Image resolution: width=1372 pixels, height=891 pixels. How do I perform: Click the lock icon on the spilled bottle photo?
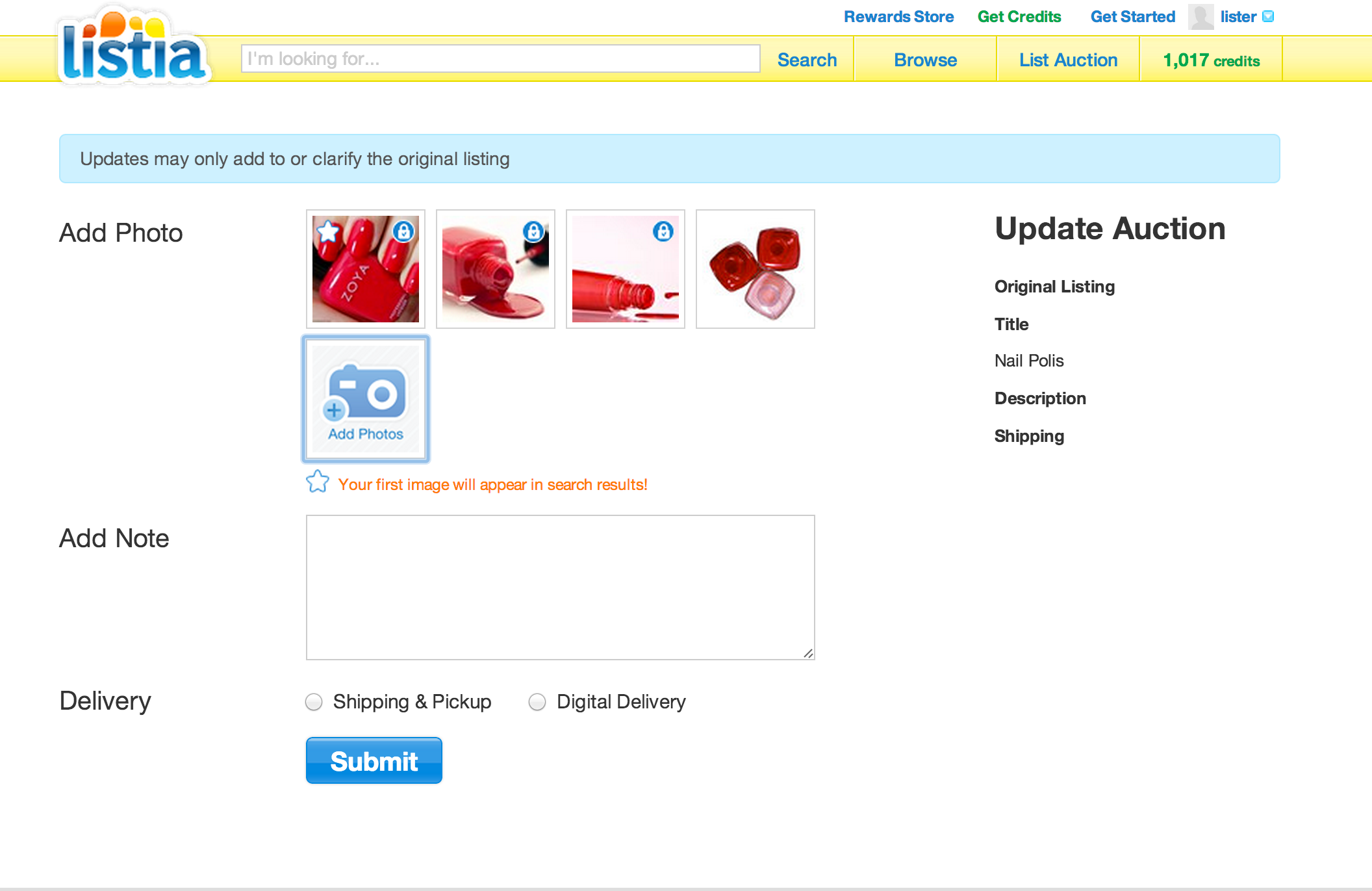(x=533, y=231)
